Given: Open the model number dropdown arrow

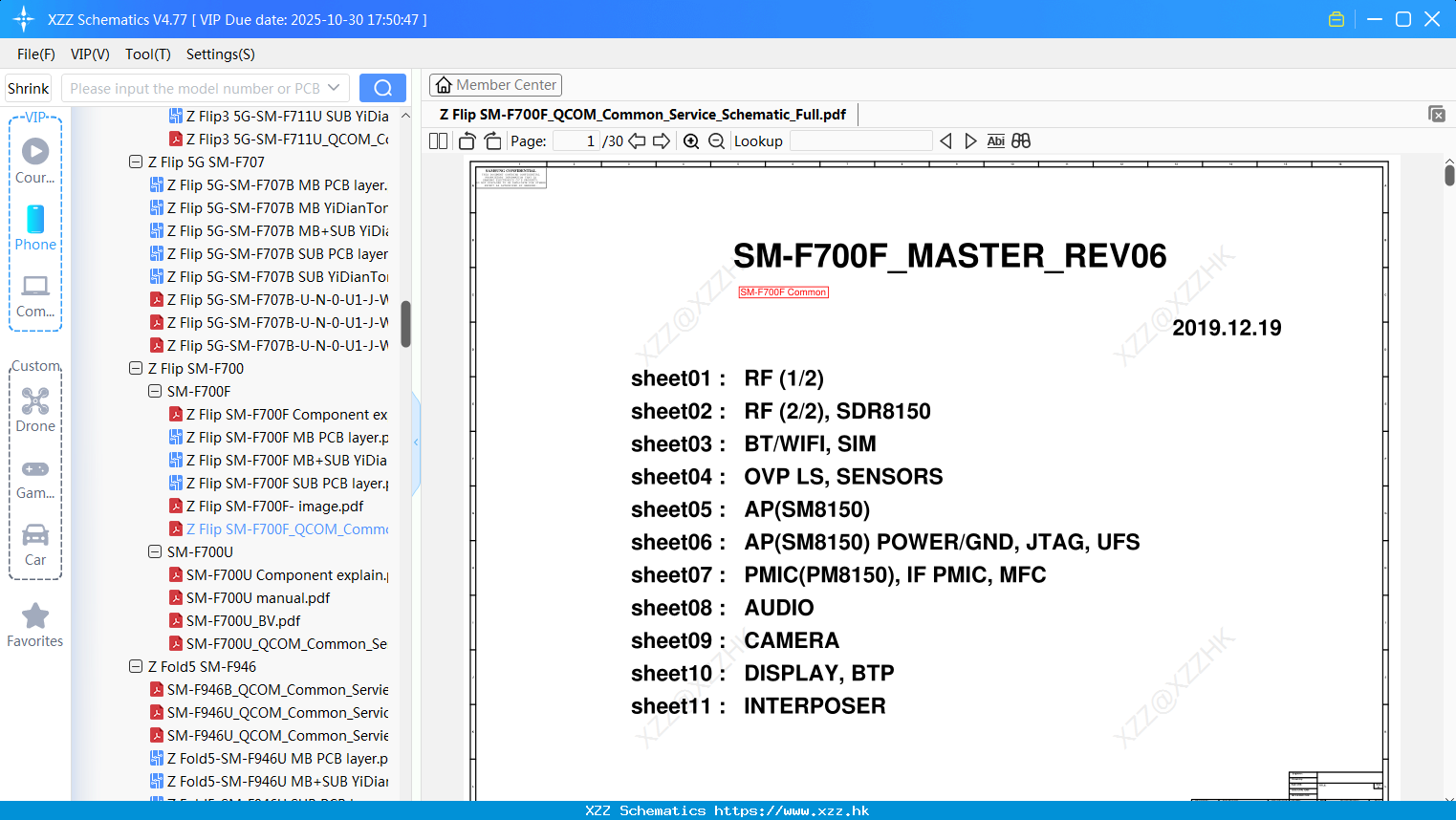Looking at the screenshot, I should tap(334, 88).
